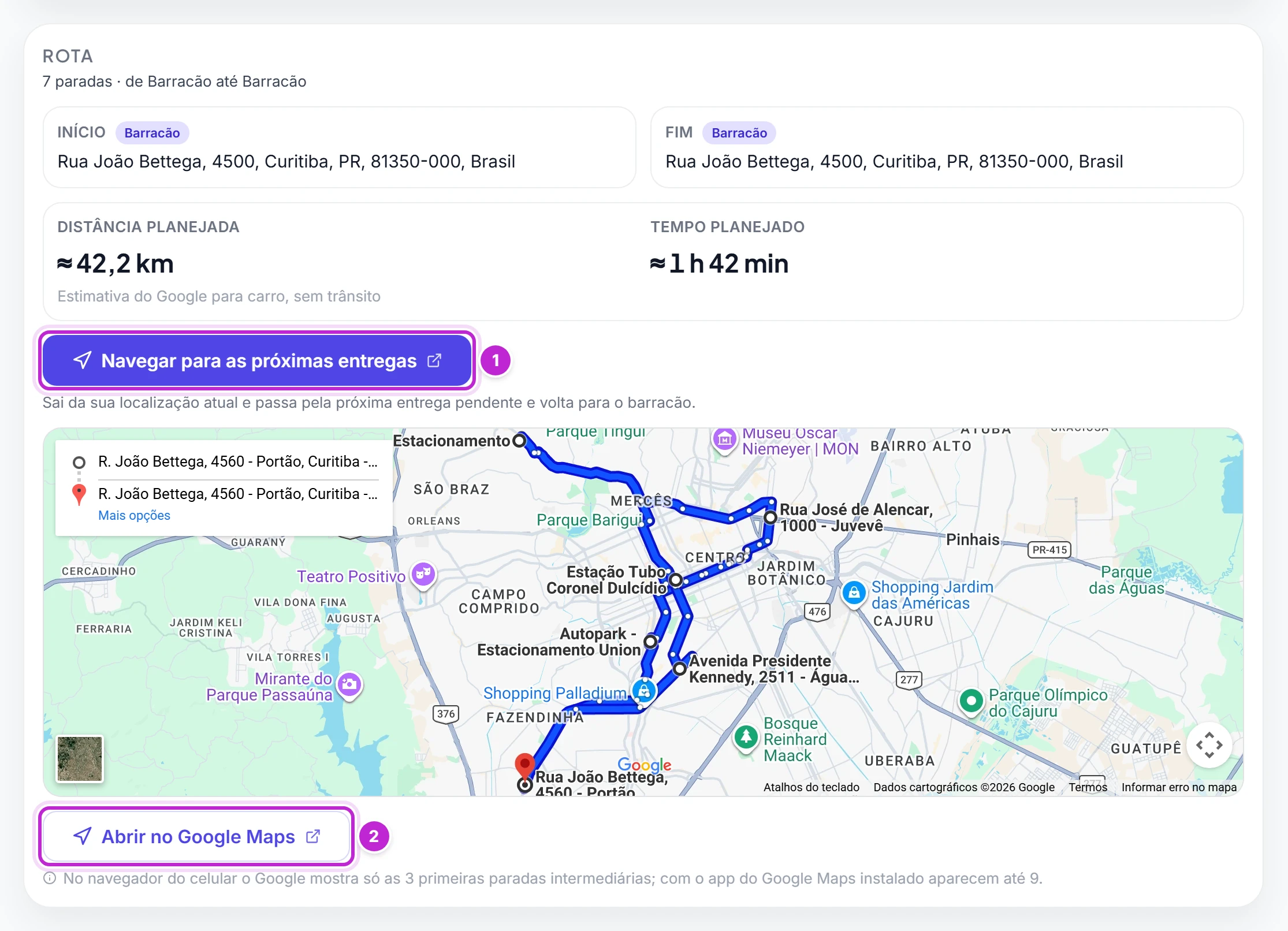The width and height of the screenshot is (1288, 931).
Task: Click the info icon beside the Google Maps note
Action: (x=50, y=878)
